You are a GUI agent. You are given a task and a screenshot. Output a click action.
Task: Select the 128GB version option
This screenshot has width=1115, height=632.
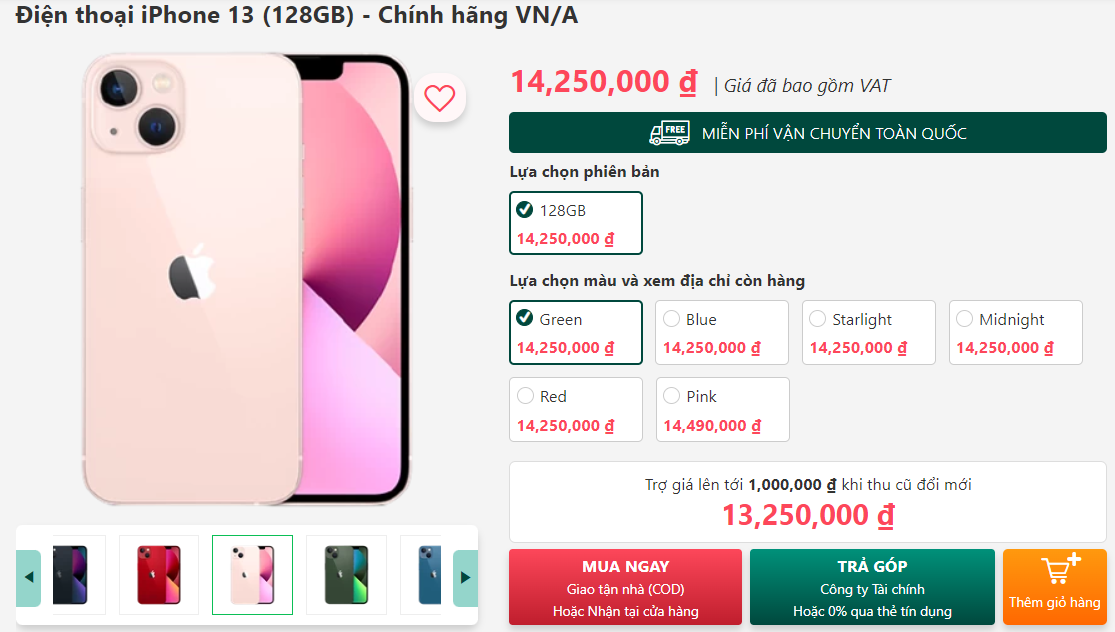(576, 223)
